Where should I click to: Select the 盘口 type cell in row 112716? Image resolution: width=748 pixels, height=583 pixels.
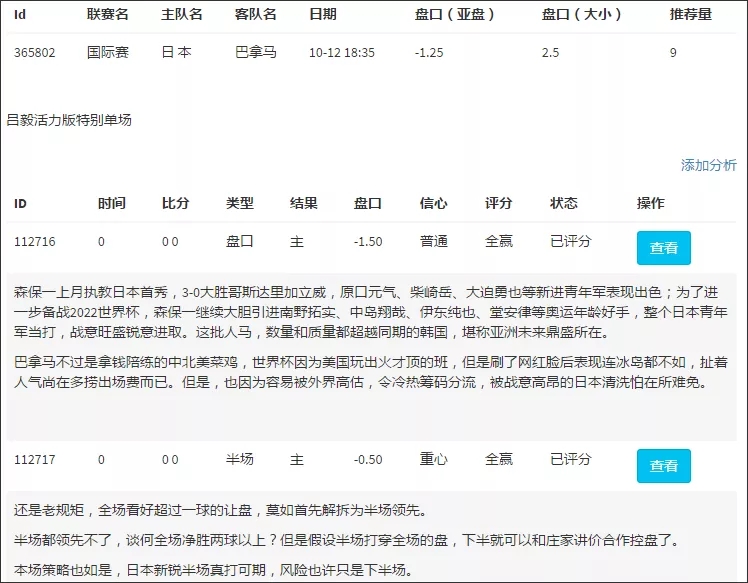[x=239, y=241]
